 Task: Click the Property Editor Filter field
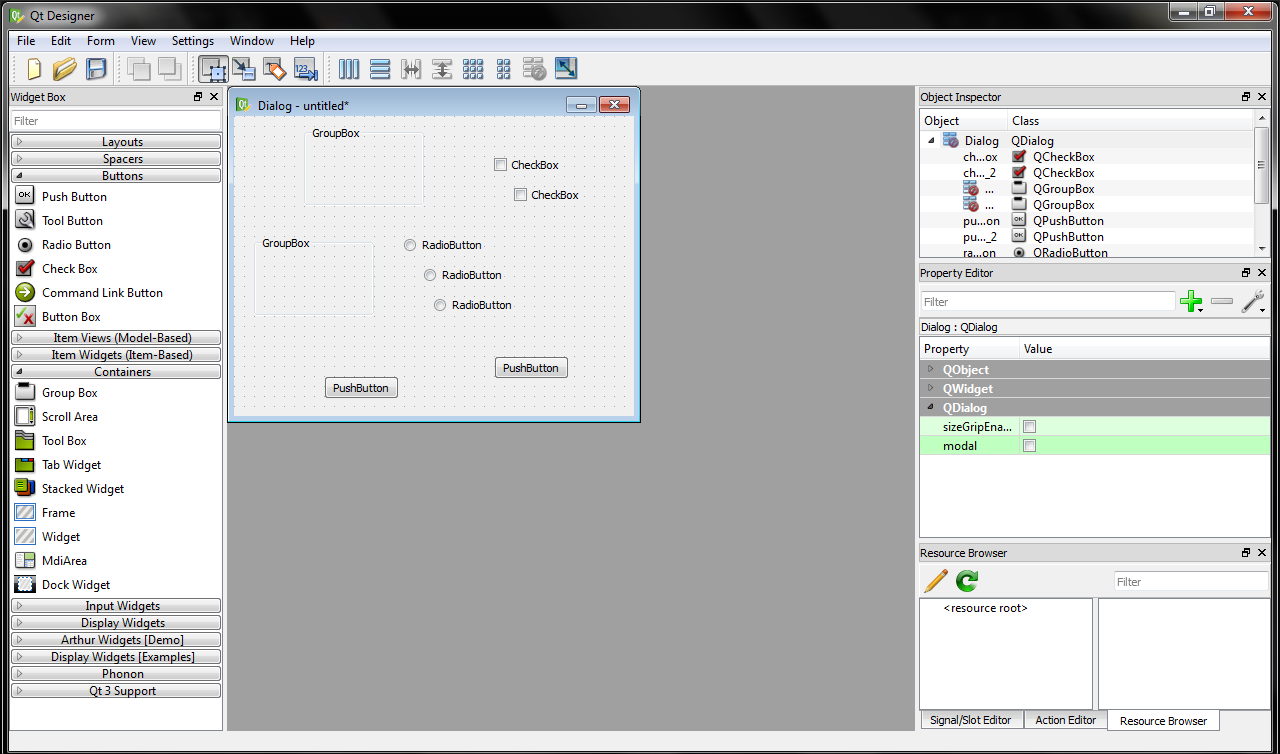(1048, 301)
